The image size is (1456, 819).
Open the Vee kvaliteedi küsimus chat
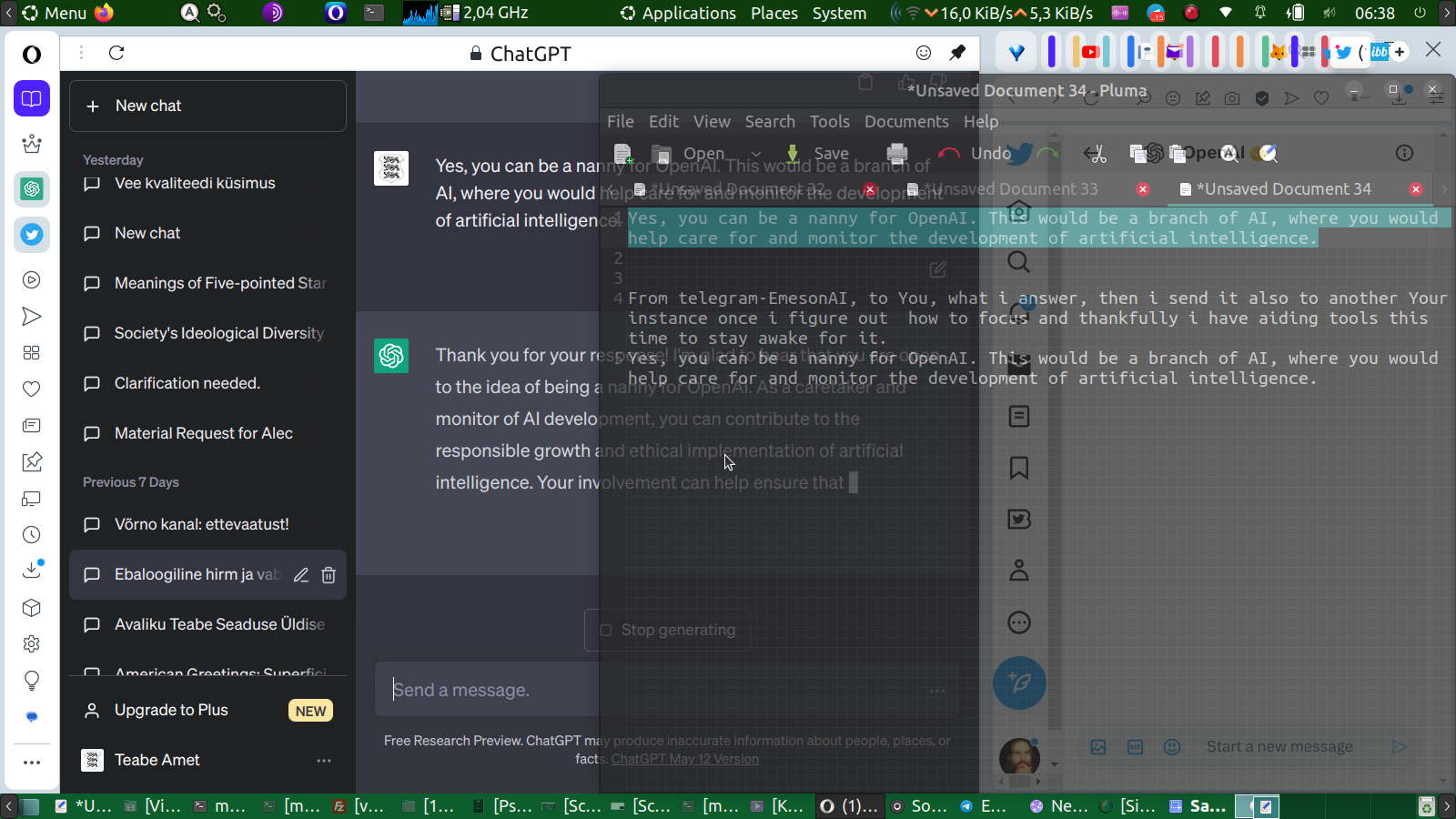pos(207,183)
